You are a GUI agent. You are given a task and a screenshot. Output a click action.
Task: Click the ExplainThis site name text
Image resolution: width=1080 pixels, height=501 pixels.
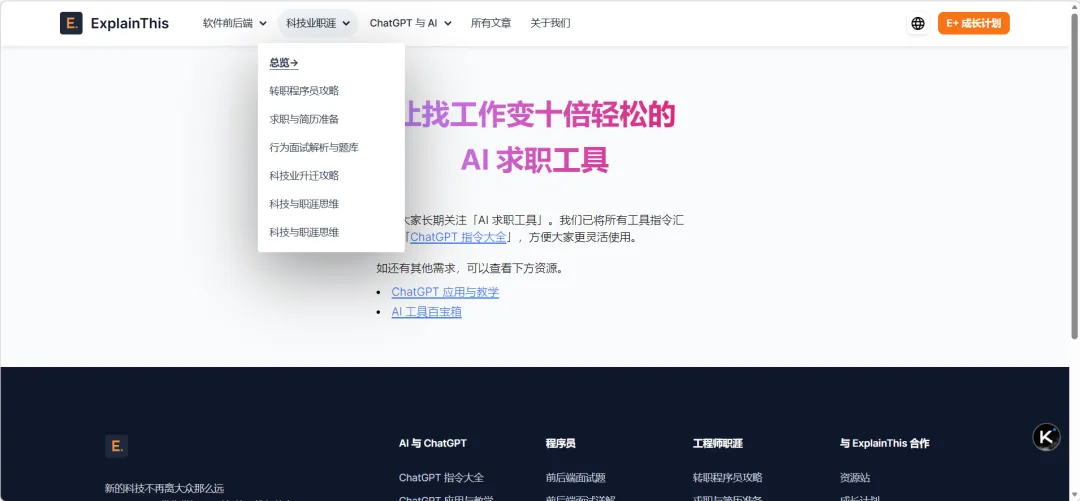pos(129,23)
